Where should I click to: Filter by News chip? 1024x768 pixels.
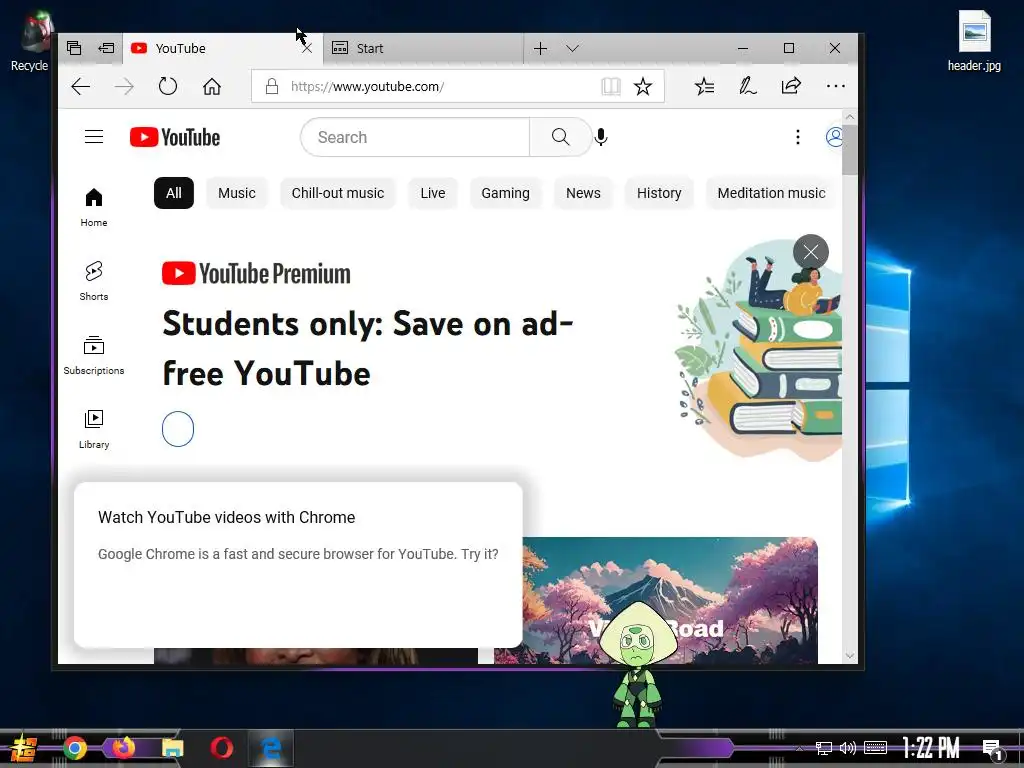[583, 193]
